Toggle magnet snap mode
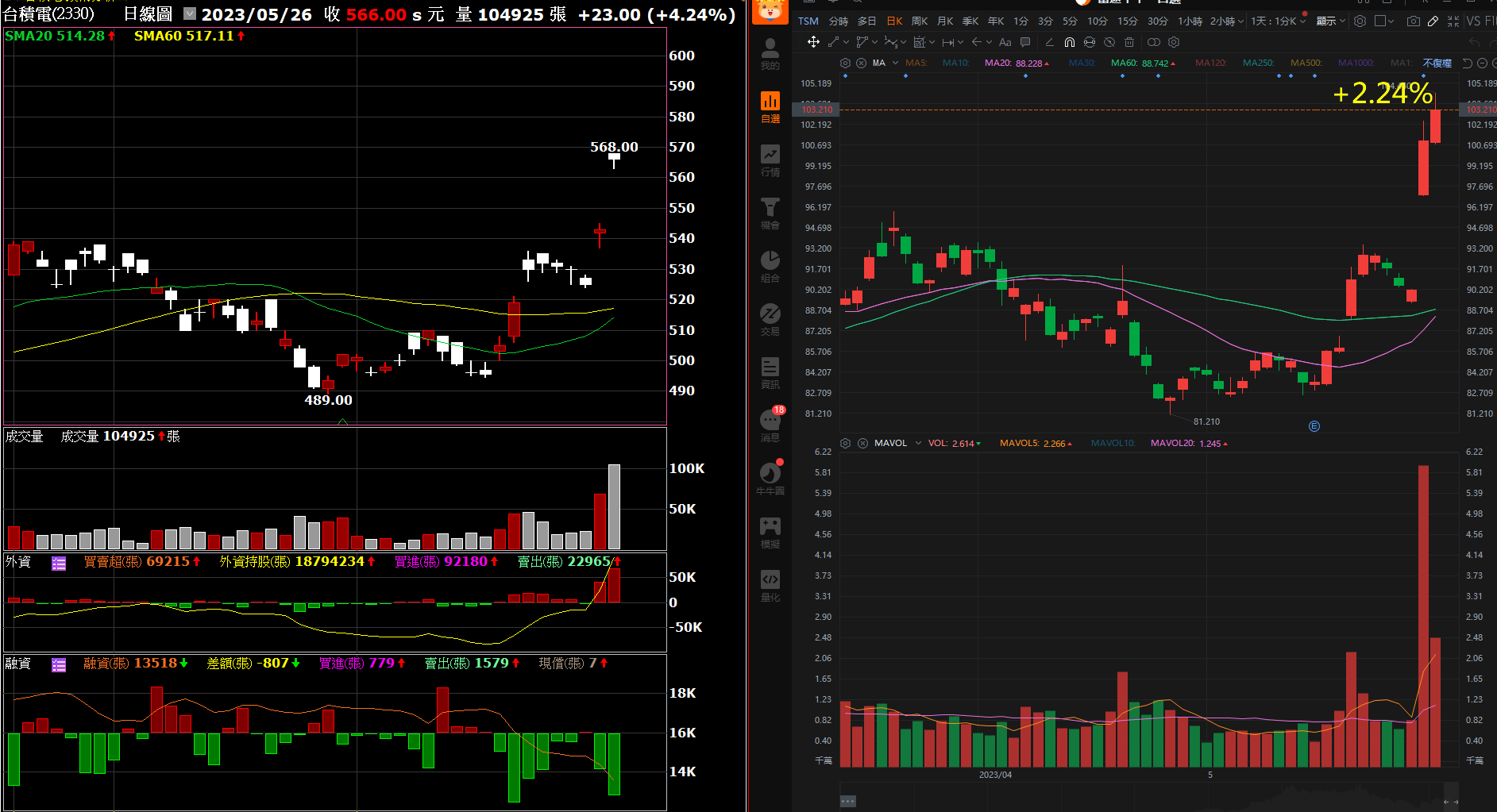 click(x=1069, y=42)
